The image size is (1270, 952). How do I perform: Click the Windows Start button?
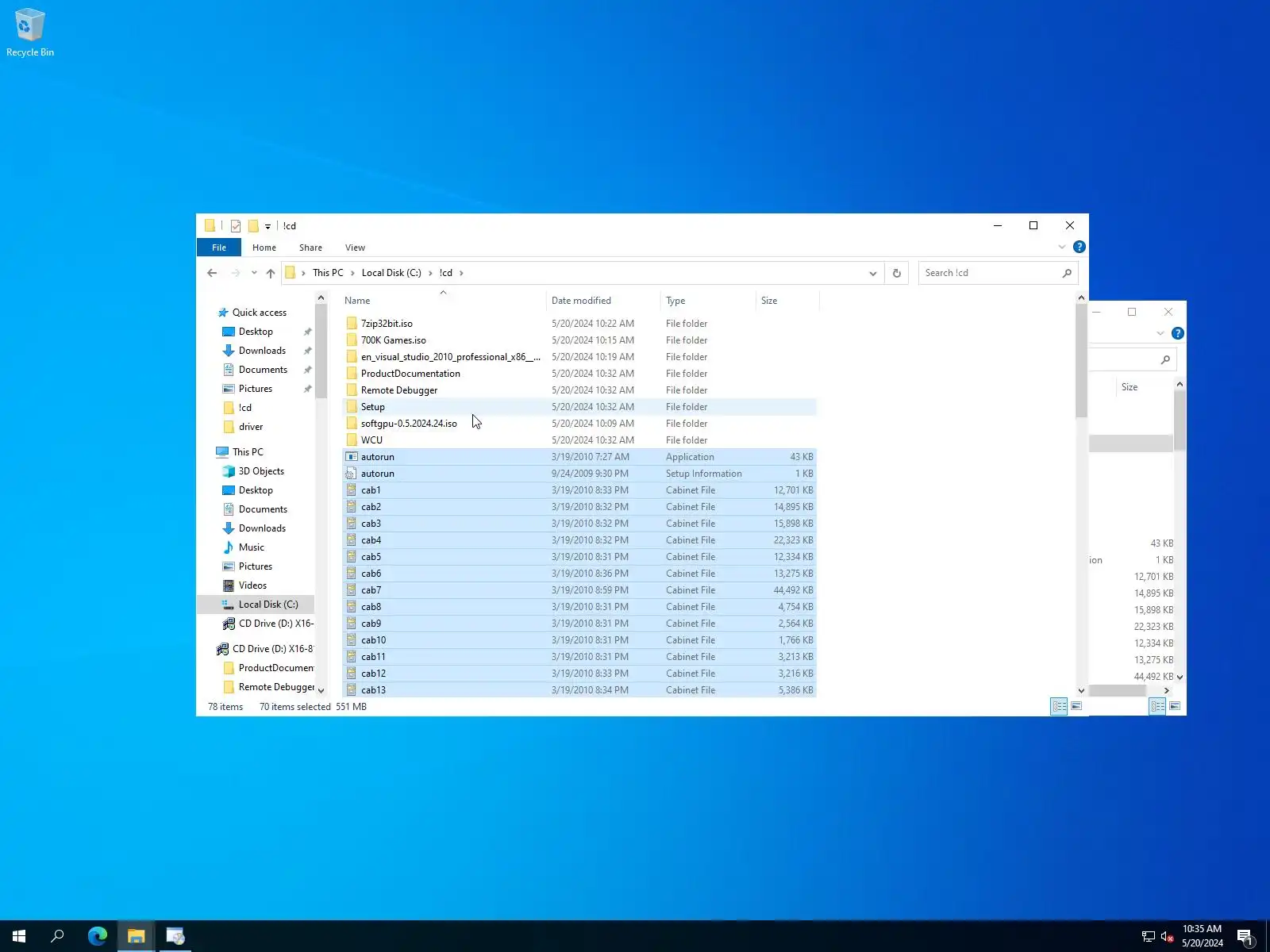point(19,936)
